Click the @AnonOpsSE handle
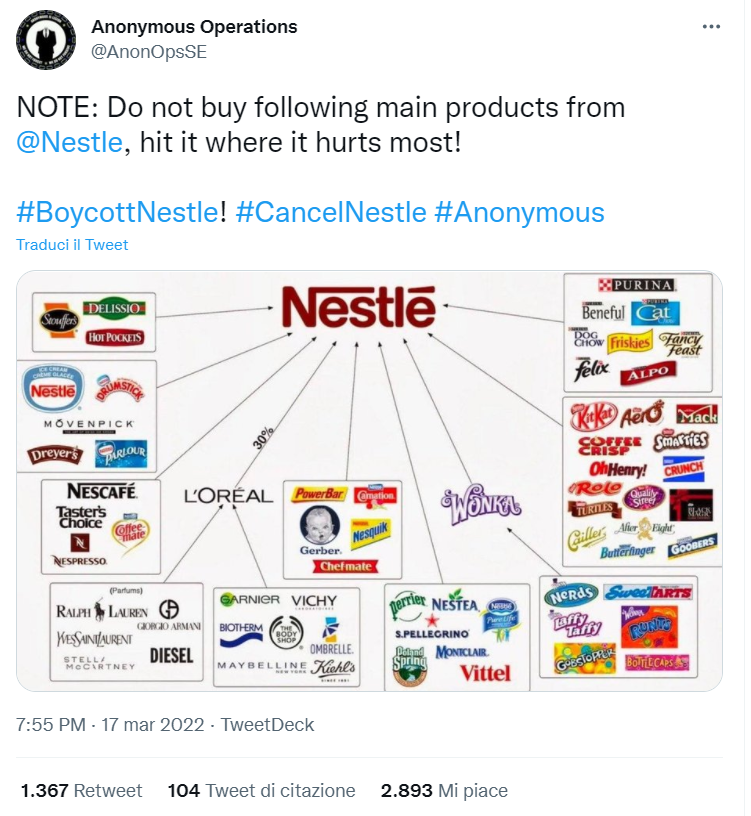Viewport: 751px width, 816px height. point(149,53)
